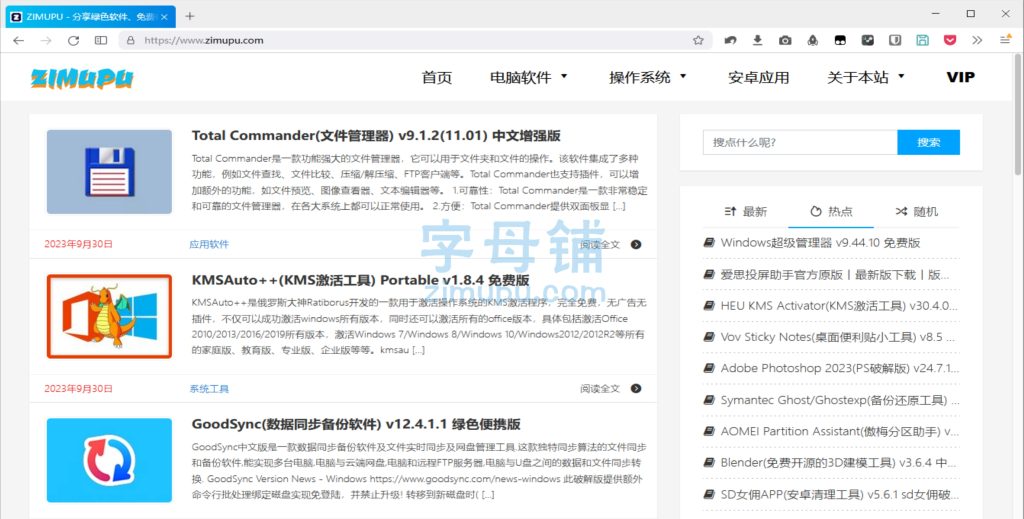Switch to the 热点 sidebar tab
Screen dimensions: 1024x519
[x=831, y=212]
